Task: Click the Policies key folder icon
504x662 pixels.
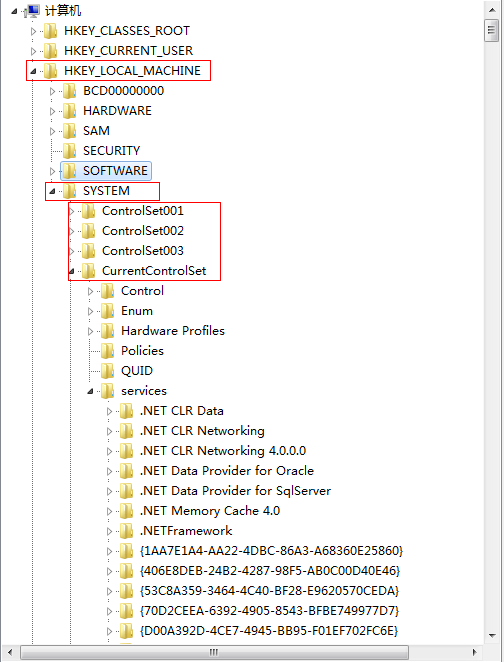Action: pyautogui.click(x=108, y=351)
